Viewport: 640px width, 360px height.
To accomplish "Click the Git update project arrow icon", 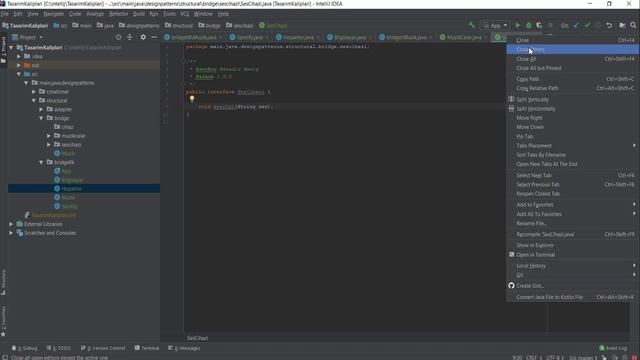I will (x=576, y=25).
